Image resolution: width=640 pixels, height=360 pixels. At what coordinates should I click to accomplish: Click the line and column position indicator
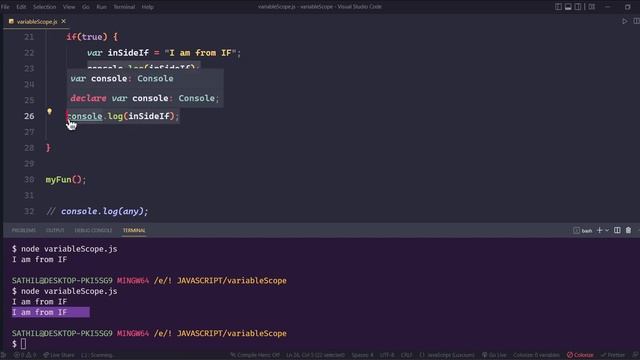(316, 356)
